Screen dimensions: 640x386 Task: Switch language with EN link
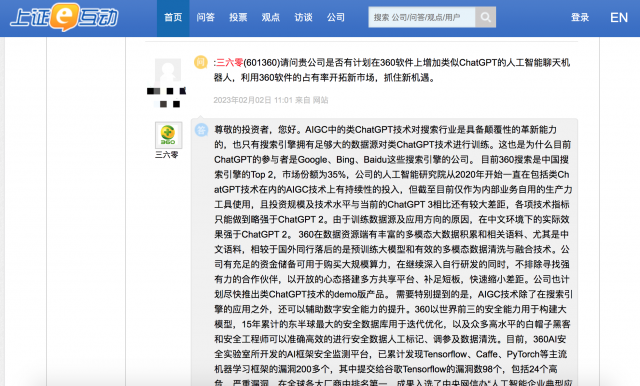(x=619, y=18)
